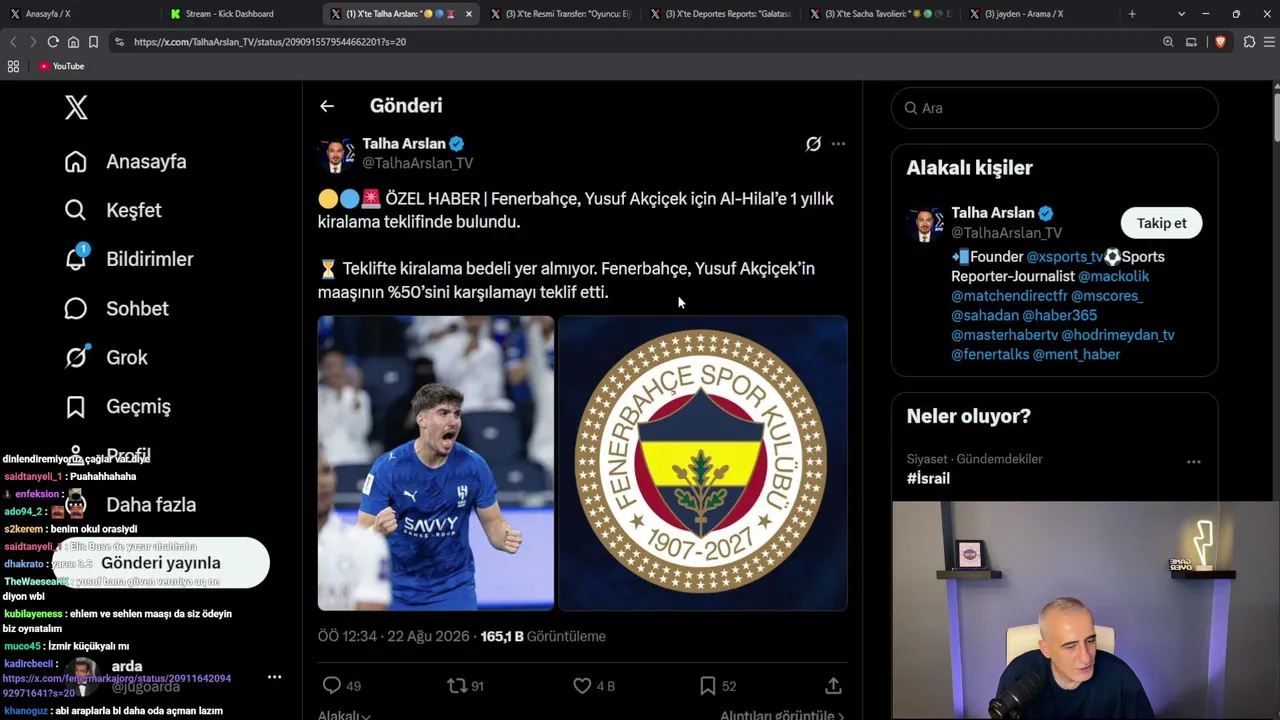This screenshot has width=1280, height=720.
Task: Switch to jayden - Arama / X tab
Action: (1040, 14)
